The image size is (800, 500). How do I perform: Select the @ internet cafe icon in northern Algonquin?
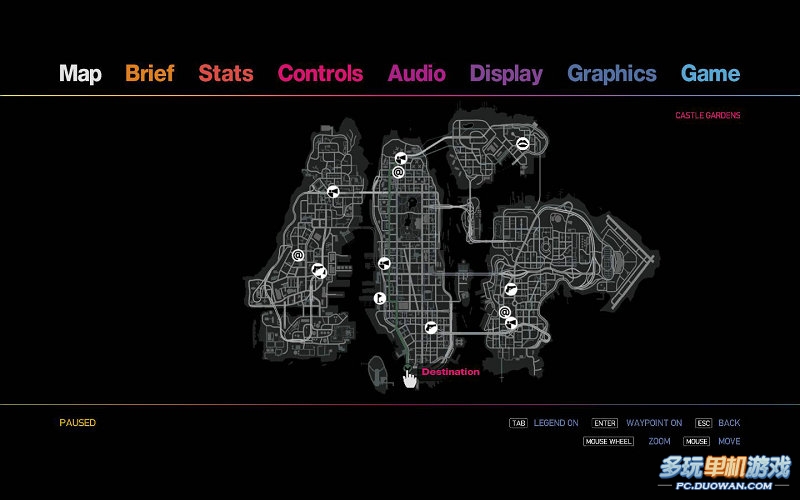point(398,172)
